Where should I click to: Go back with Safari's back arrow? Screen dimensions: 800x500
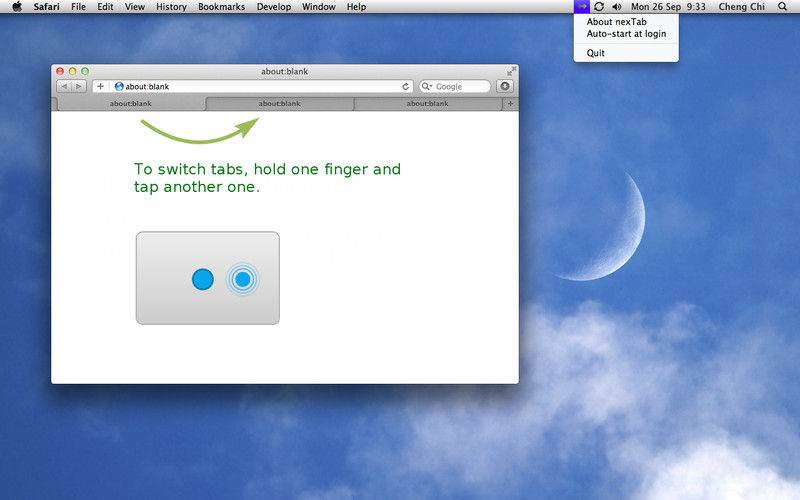pyautogui.click(x=64, y=86)
